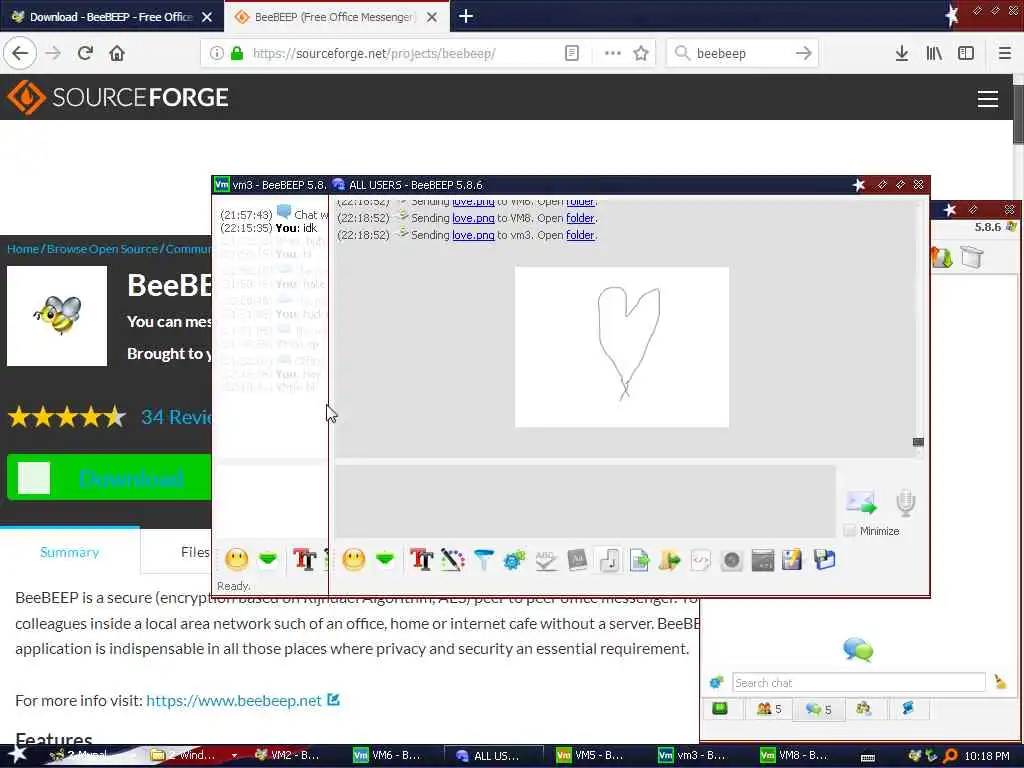Open the green home tab in BeeBEEP
1024x768 pixels.
[720, 709]
